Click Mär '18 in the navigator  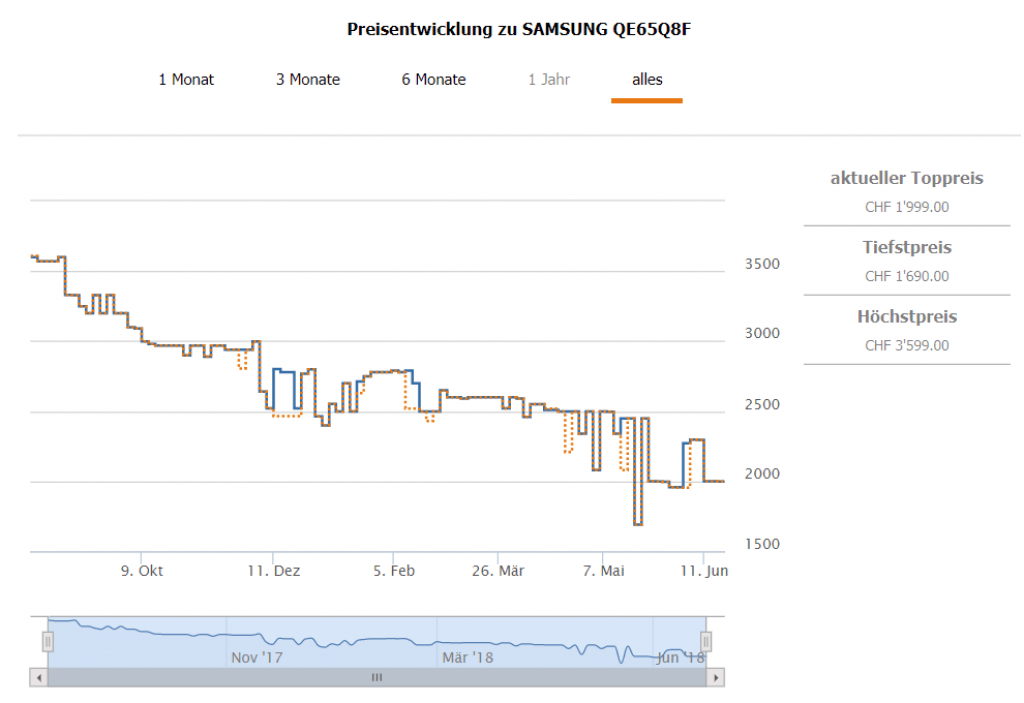click(x=467, y=658)
